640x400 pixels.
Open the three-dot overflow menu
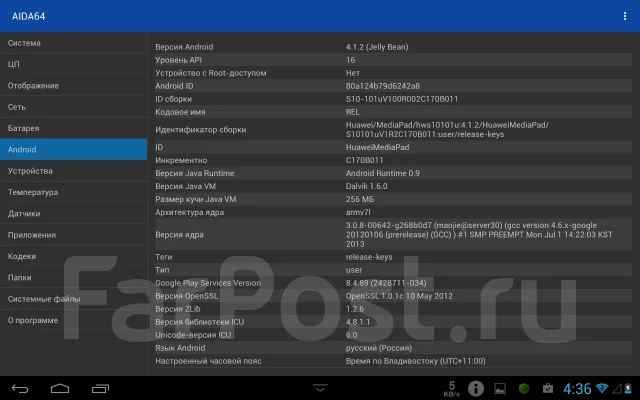624,16
